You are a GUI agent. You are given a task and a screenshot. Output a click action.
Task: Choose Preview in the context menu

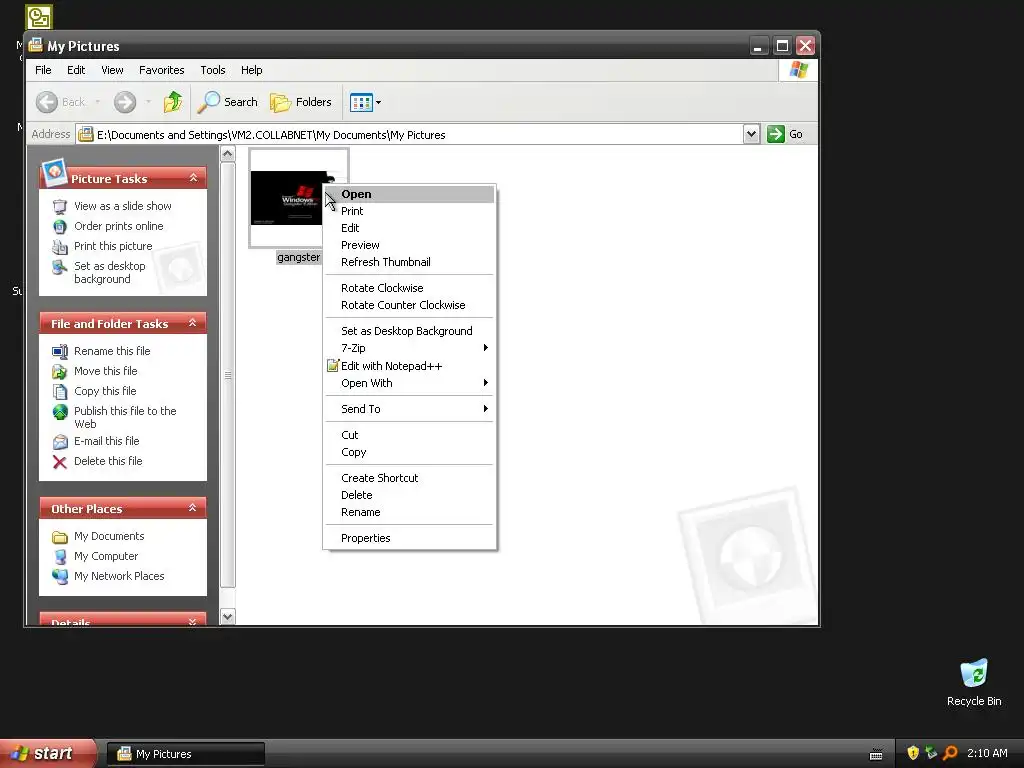(409, 245)
